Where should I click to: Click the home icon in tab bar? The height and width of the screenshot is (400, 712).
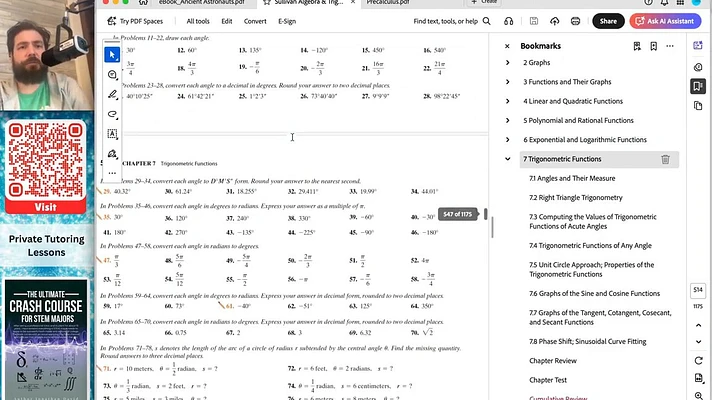point(143,2)
